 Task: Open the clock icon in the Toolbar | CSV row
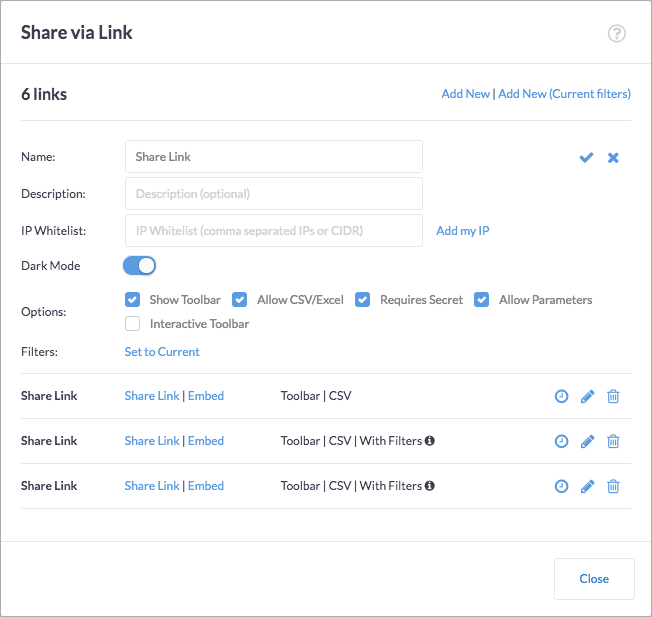561,396
